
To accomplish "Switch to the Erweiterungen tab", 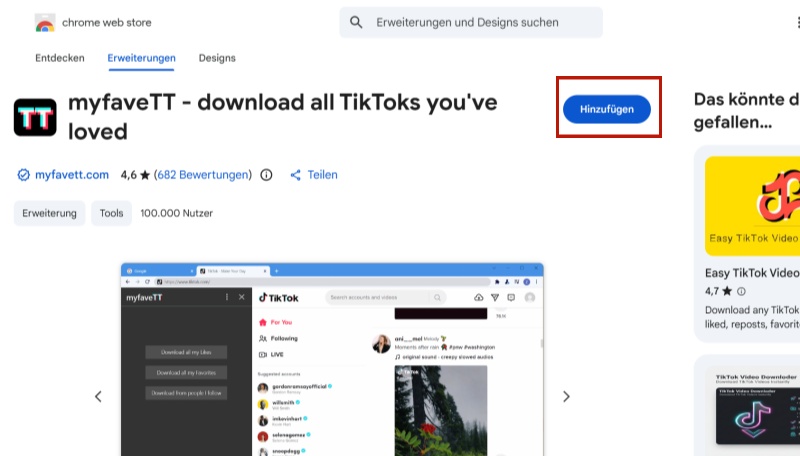I will (x=141, y=58).
